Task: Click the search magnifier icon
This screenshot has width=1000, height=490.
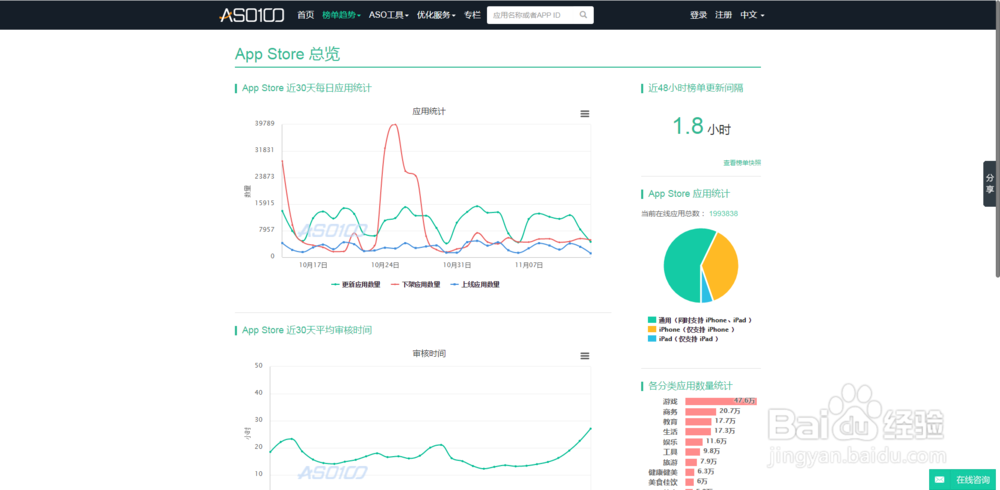Action: (x=583, y=15)
